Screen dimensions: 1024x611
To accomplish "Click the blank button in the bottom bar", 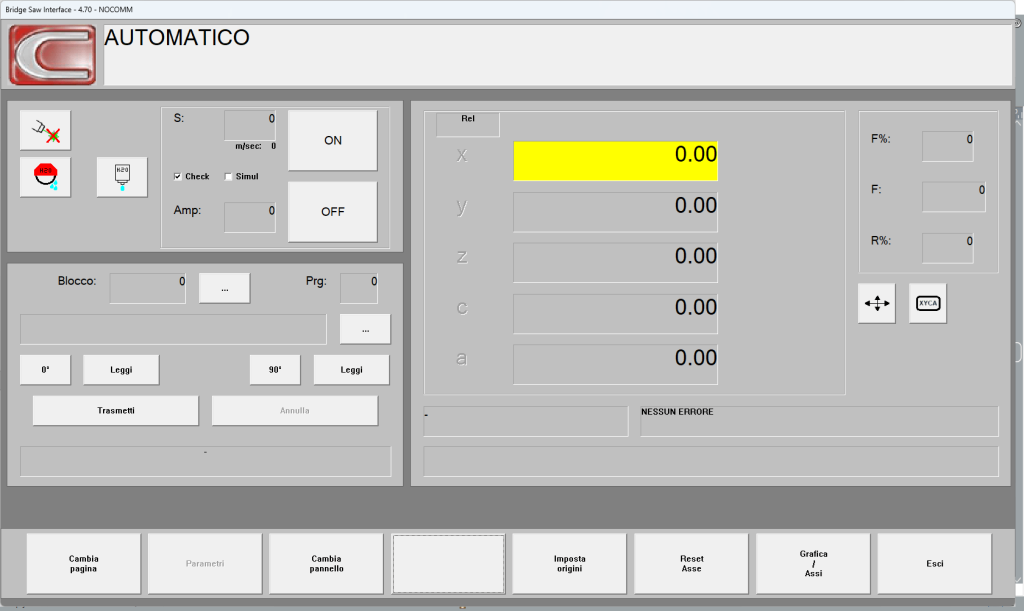I will click(448, 564).
